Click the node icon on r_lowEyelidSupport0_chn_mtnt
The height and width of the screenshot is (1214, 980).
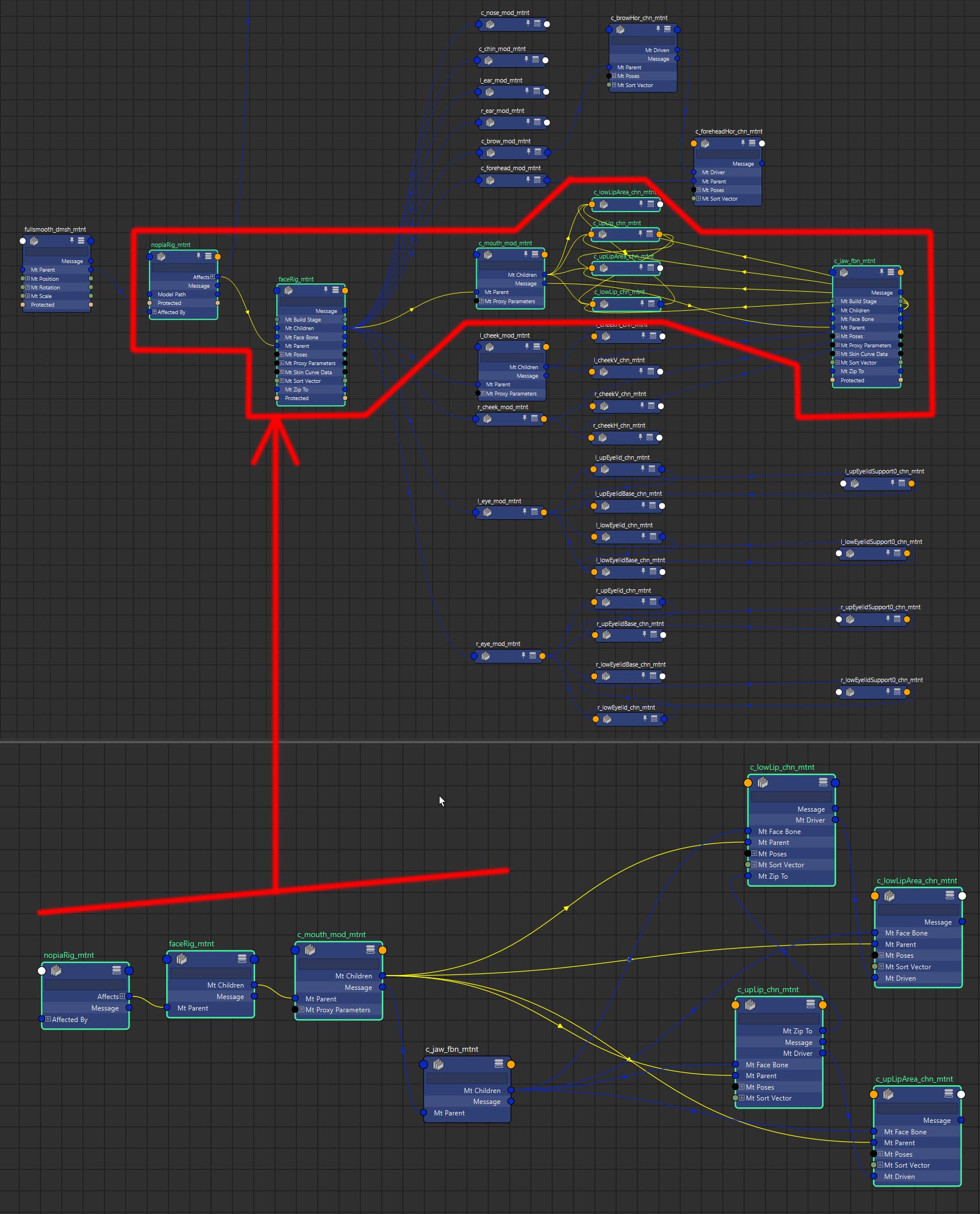[x=850, y=692]
